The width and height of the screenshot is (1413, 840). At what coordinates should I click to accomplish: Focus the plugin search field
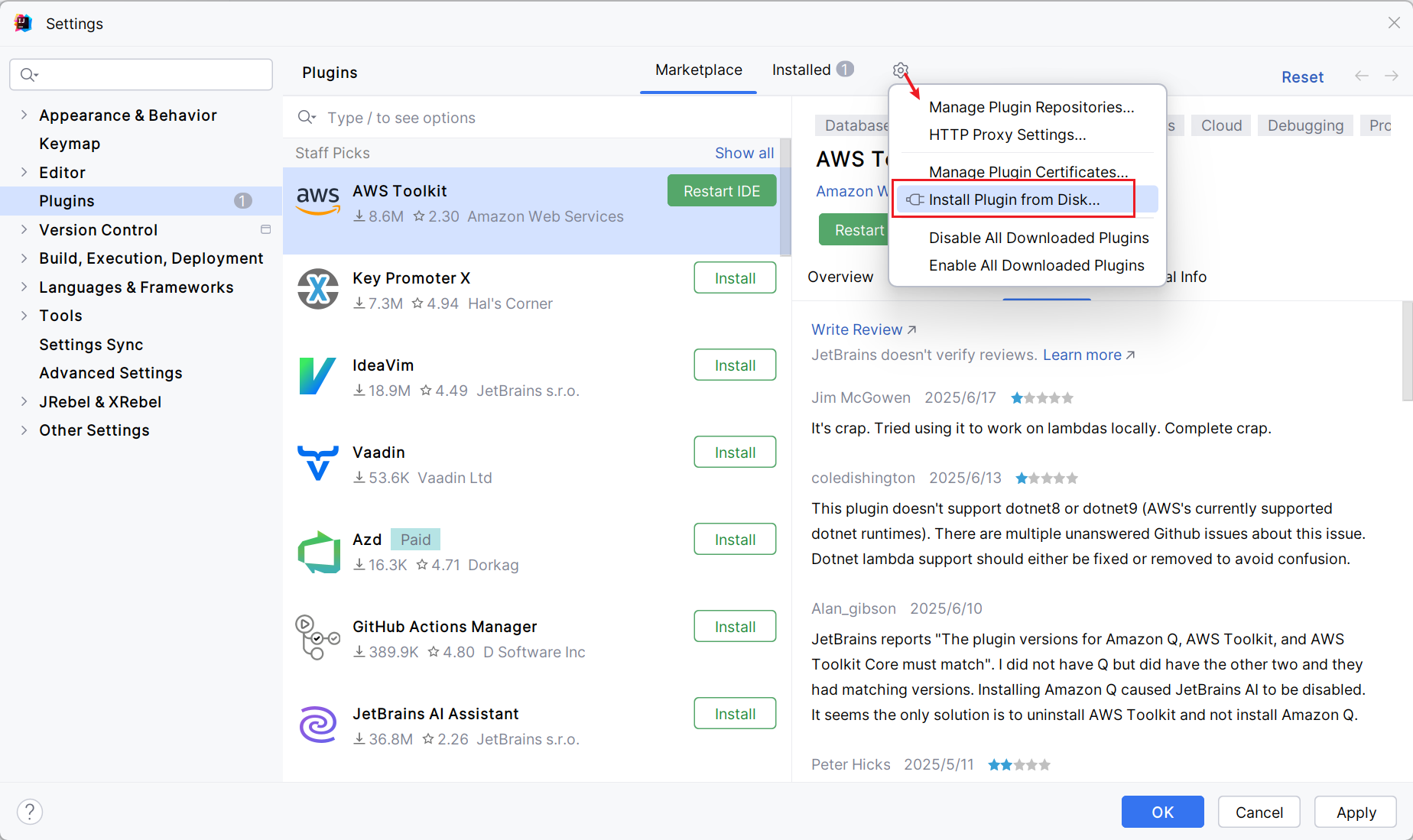click(x=537, y=117)
